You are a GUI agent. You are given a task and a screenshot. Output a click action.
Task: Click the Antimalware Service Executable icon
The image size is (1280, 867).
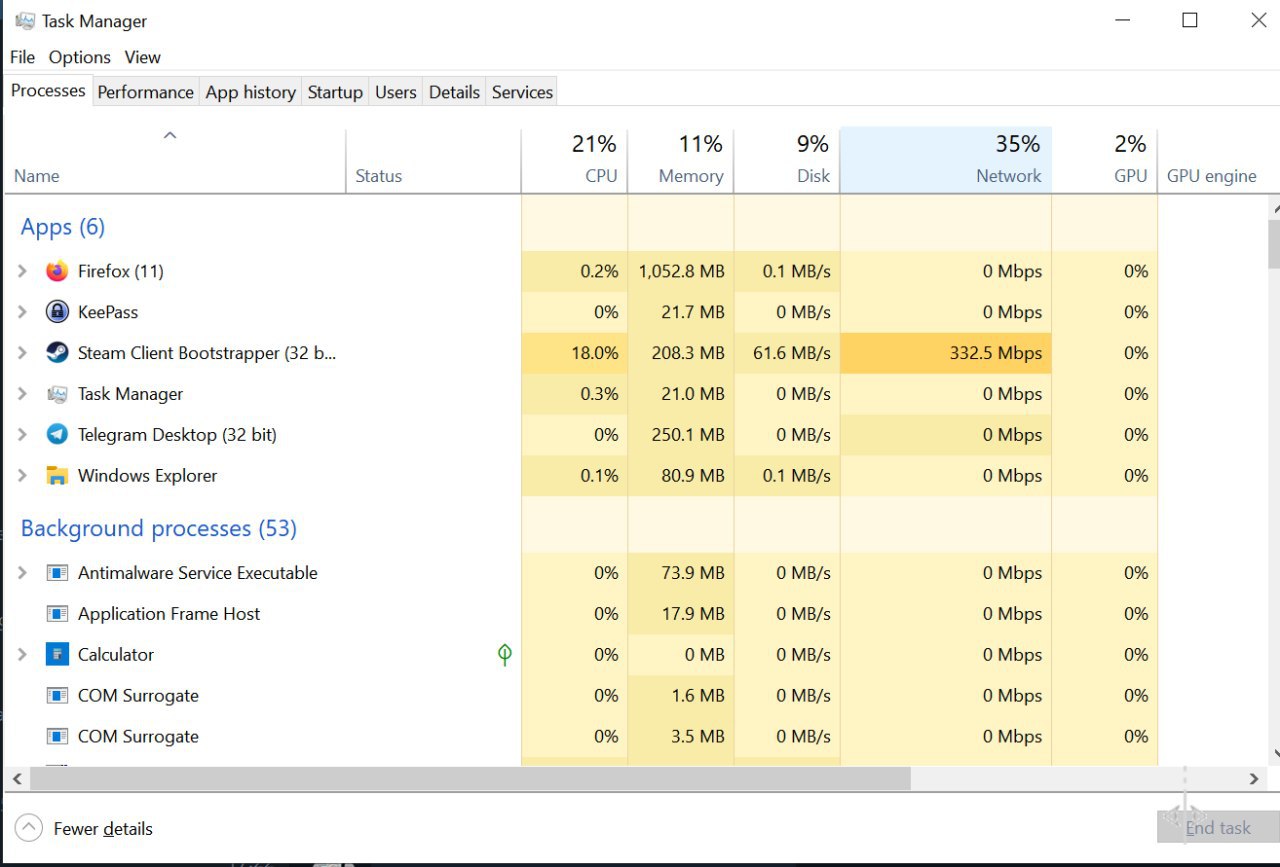point(57,573)
